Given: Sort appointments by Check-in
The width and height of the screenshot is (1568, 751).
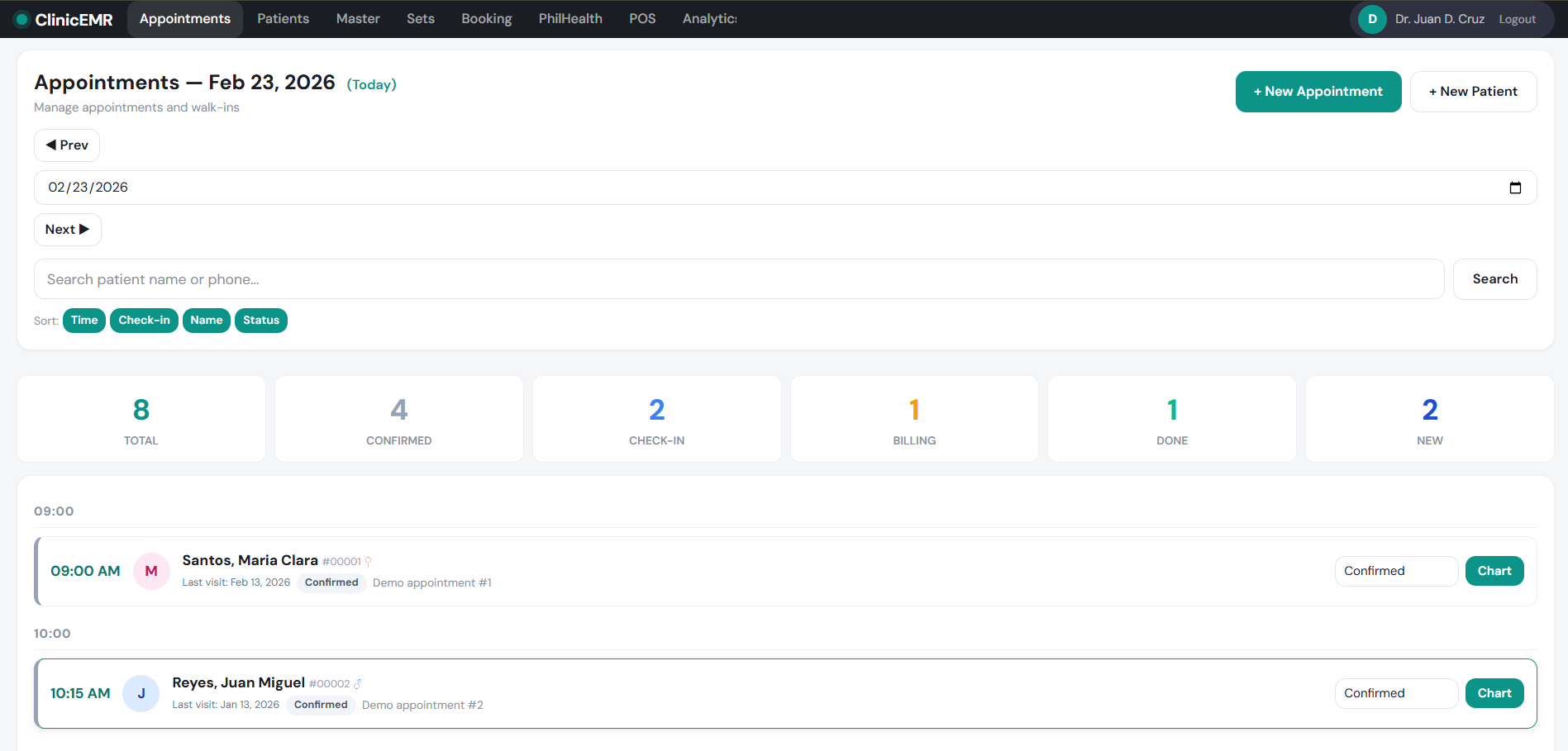Looking at the screenshot, I should pyautogui.click(x=144, y=321).
